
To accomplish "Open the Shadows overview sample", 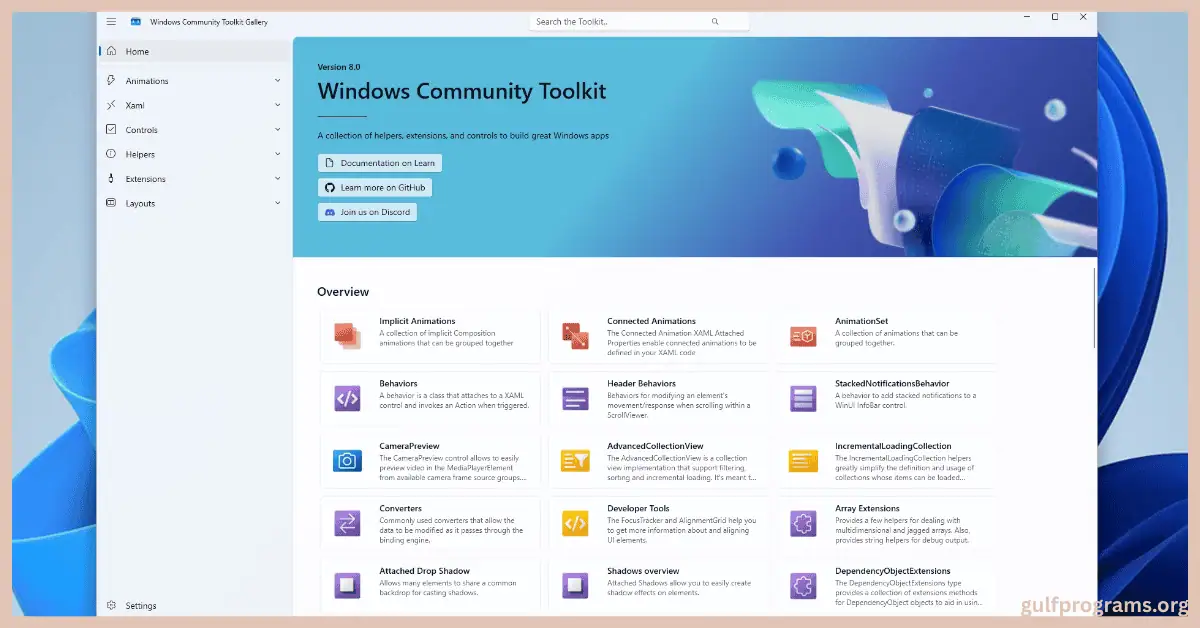I will (575, 585).
